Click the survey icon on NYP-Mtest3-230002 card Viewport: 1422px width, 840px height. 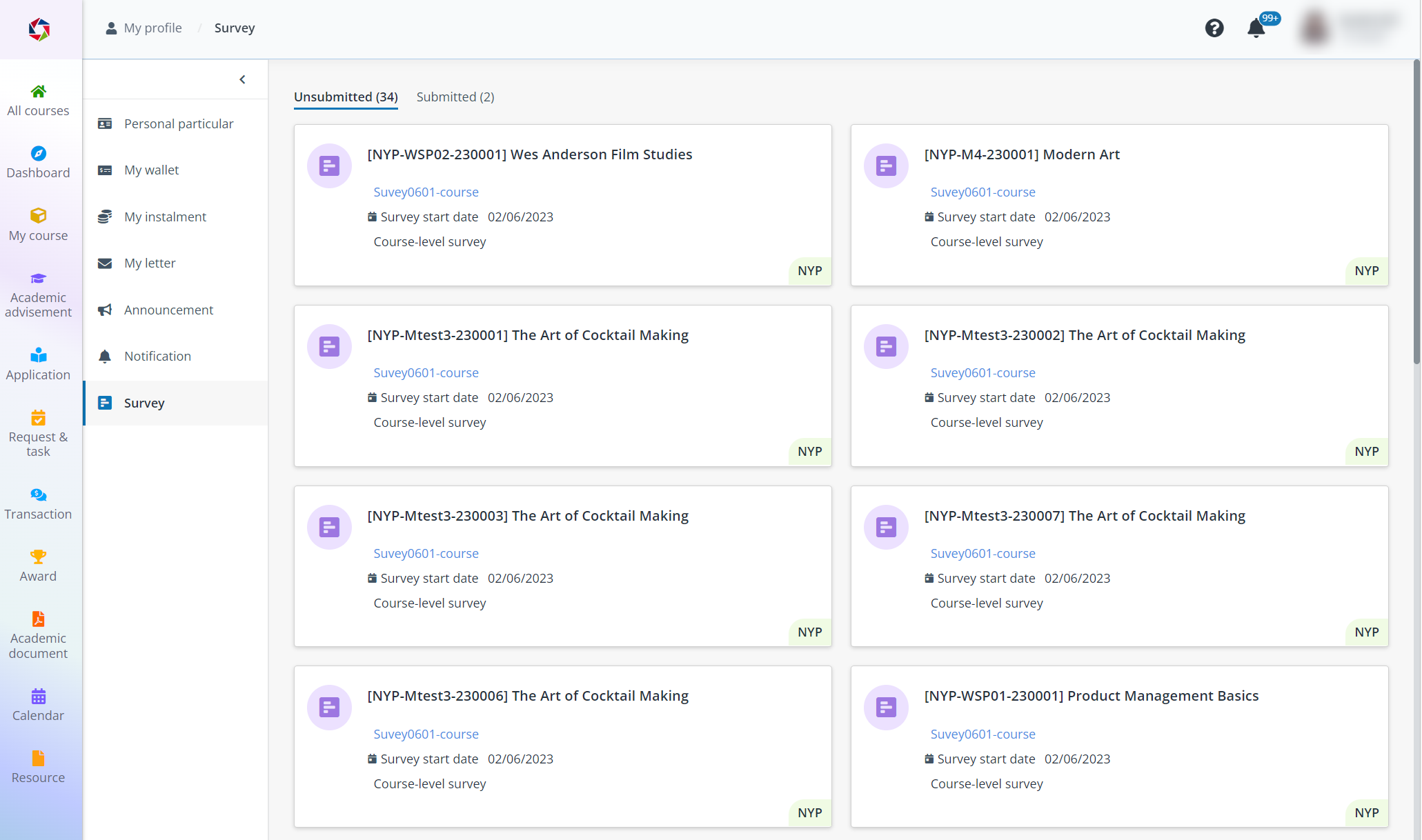[886, 346]
